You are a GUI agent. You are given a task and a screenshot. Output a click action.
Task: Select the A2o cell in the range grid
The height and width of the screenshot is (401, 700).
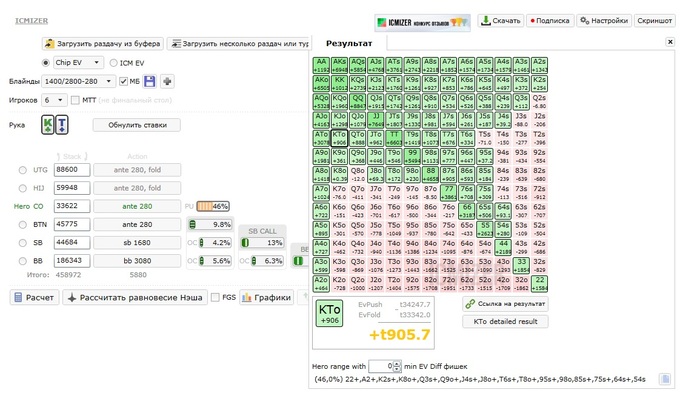click(321, 284)
